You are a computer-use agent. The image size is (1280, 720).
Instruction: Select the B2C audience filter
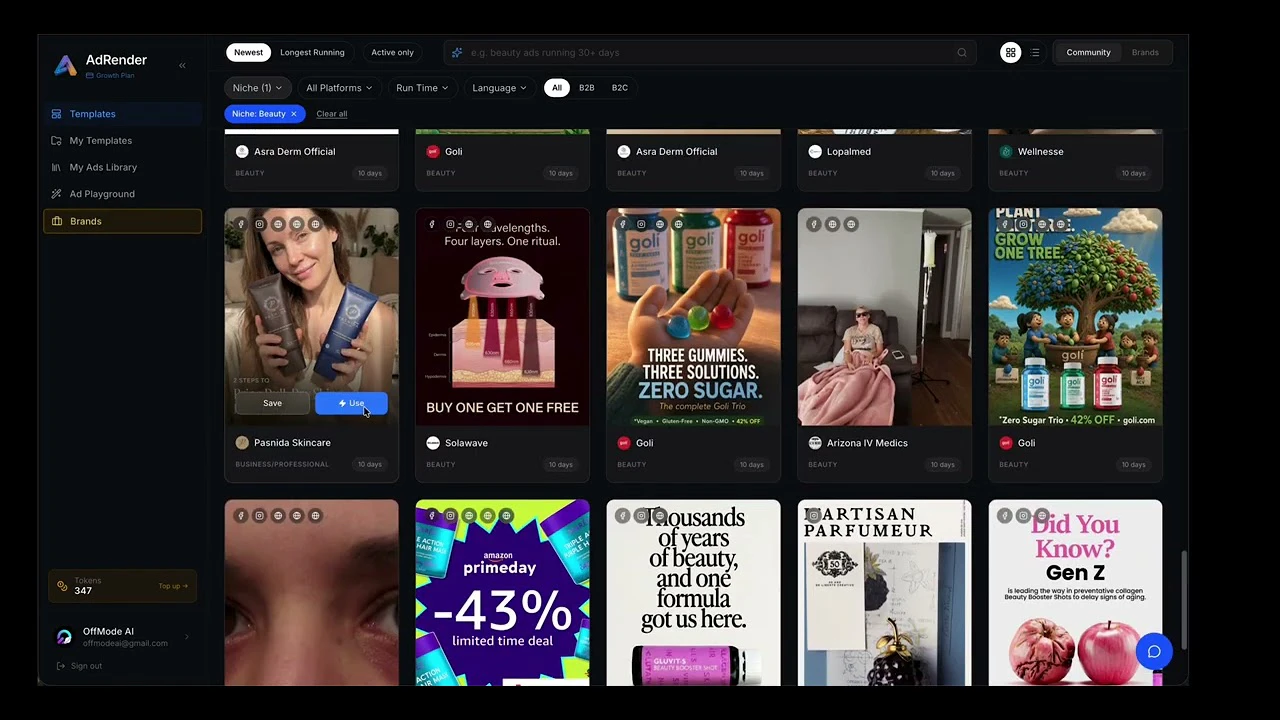pyautogui.click(x=620, y=88)
